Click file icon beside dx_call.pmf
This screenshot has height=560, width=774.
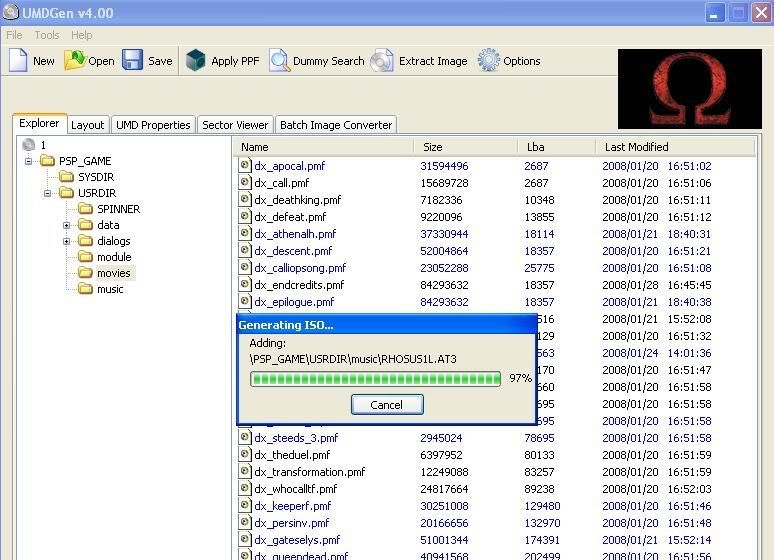[x=244, y=182]
